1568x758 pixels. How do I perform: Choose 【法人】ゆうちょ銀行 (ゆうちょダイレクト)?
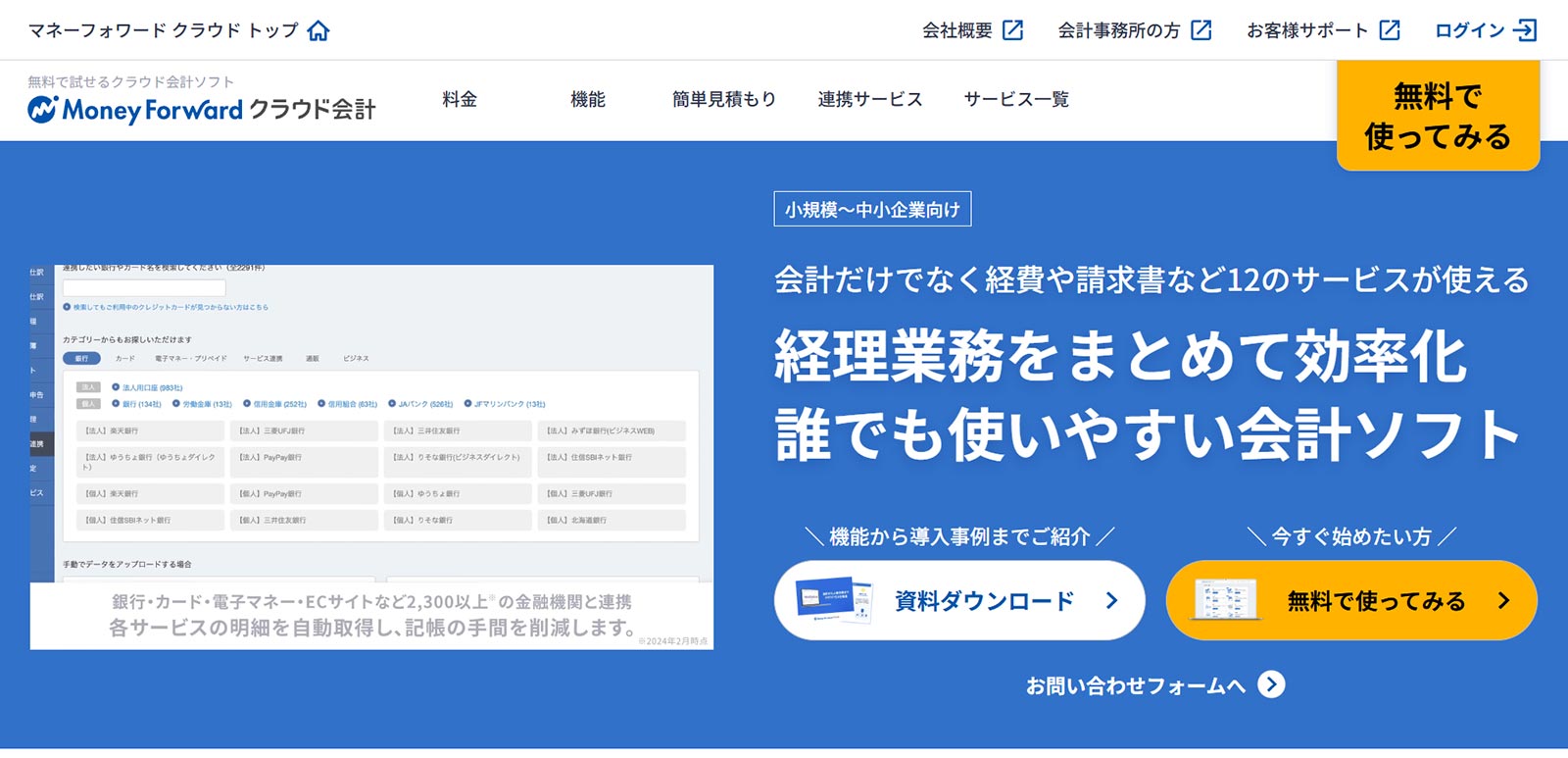150,462
